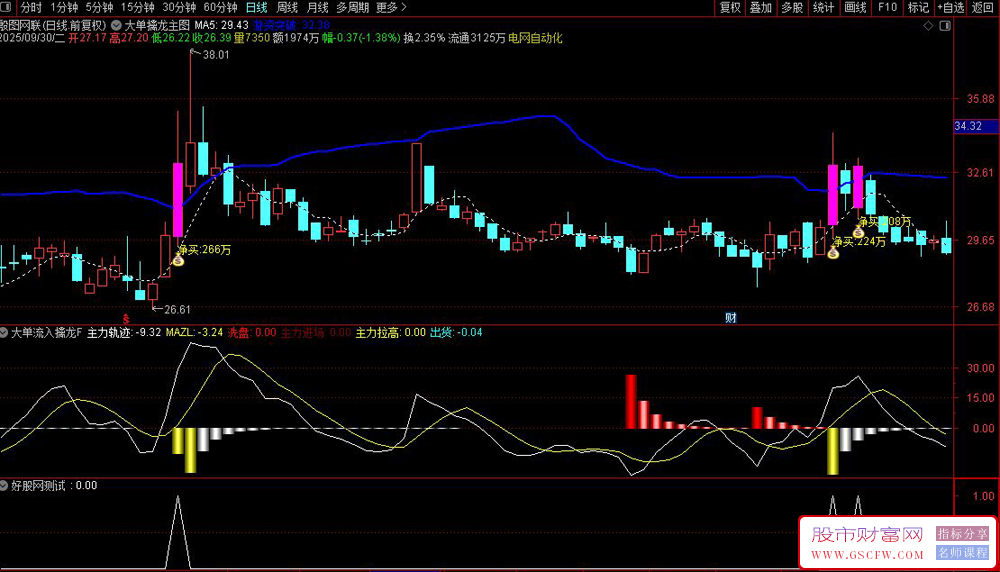Toggle the side panel layout icon
Screen dimensions: 1000x572
pos(946,24)
